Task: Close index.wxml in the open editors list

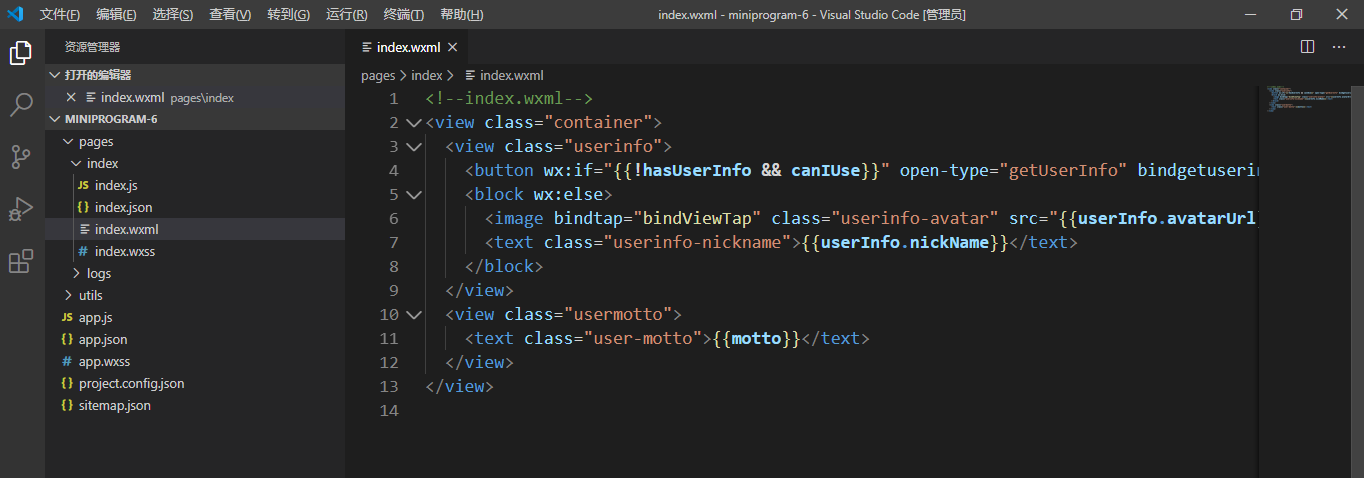Action: coord(71,97)
